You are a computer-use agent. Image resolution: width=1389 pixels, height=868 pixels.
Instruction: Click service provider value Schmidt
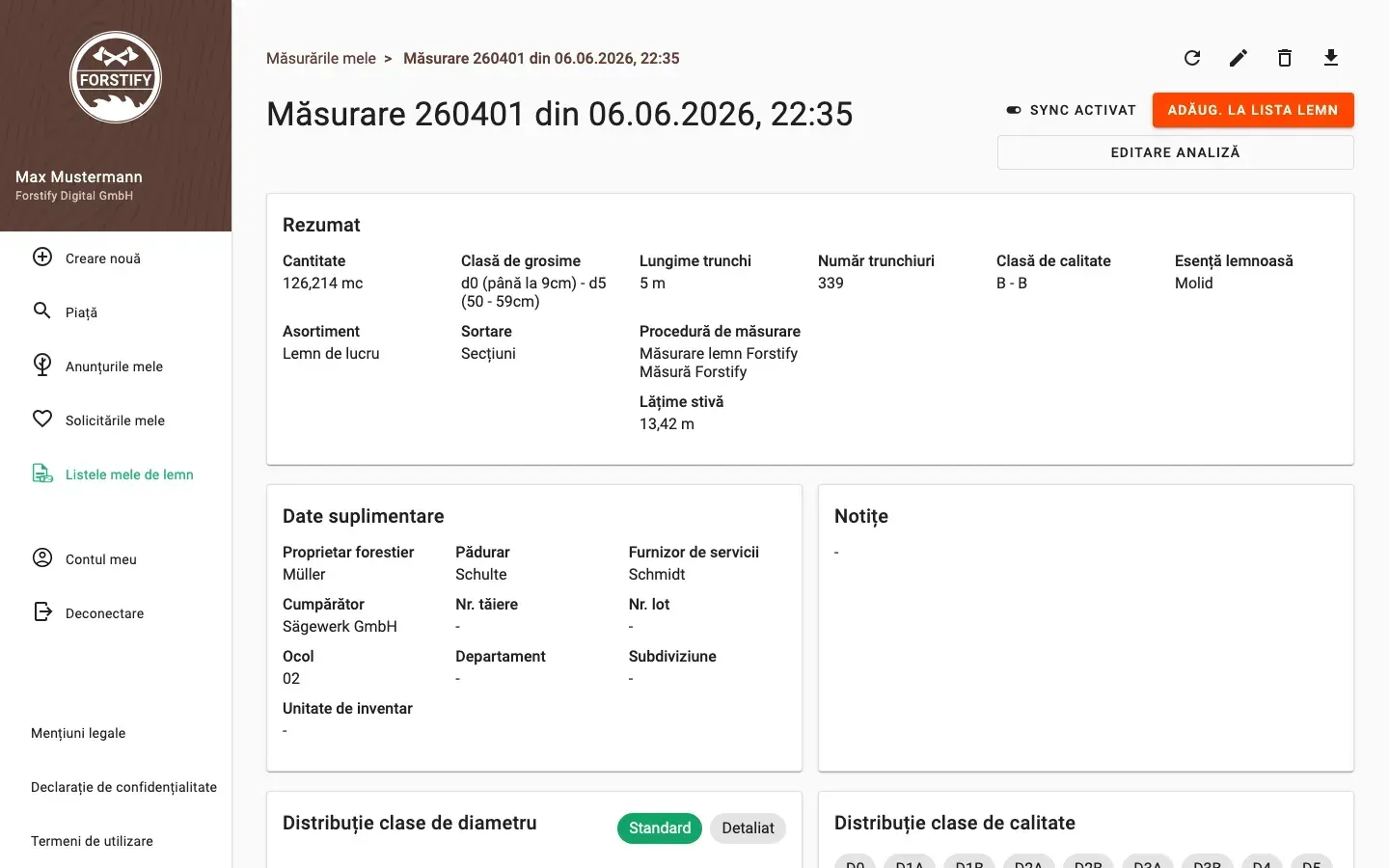(657, 574)
